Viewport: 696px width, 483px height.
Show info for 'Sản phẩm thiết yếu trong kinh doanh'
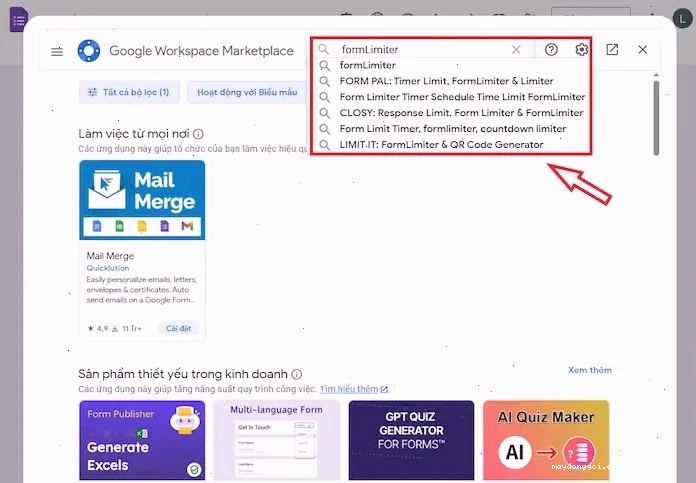[297, 374]
